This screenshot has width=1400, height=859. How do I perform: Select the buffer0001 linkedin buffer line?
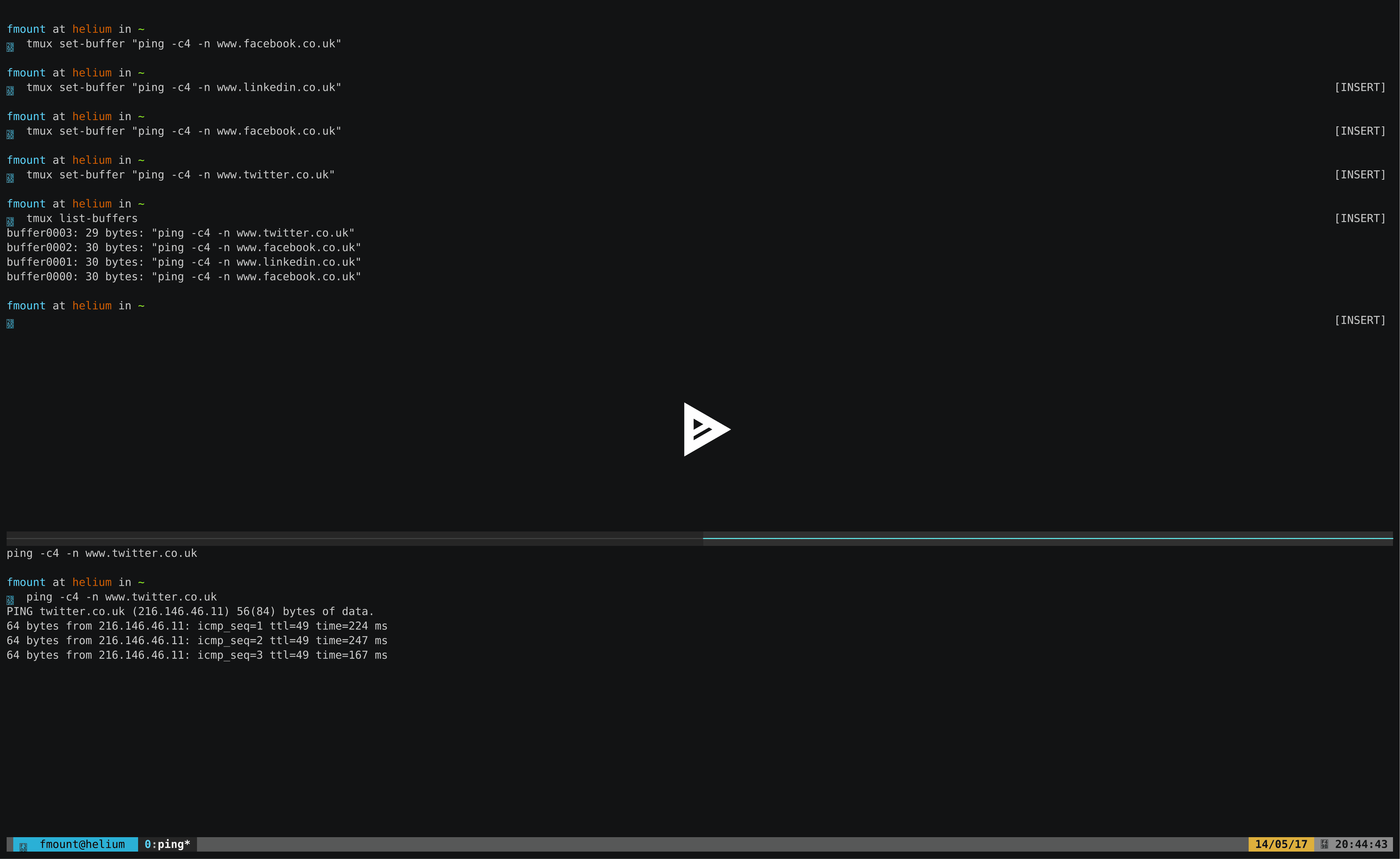(x=184, y=262)
